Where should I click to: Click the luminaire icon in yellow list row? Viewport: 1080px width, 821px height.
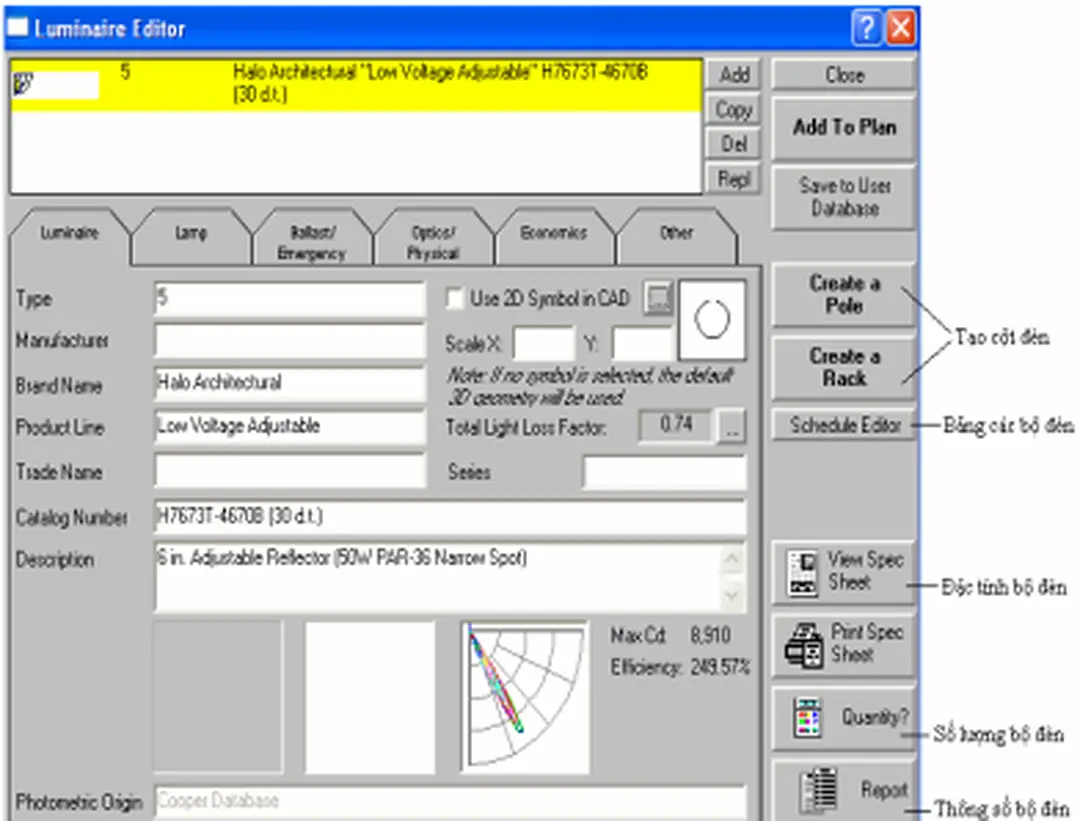pos(22,86)
